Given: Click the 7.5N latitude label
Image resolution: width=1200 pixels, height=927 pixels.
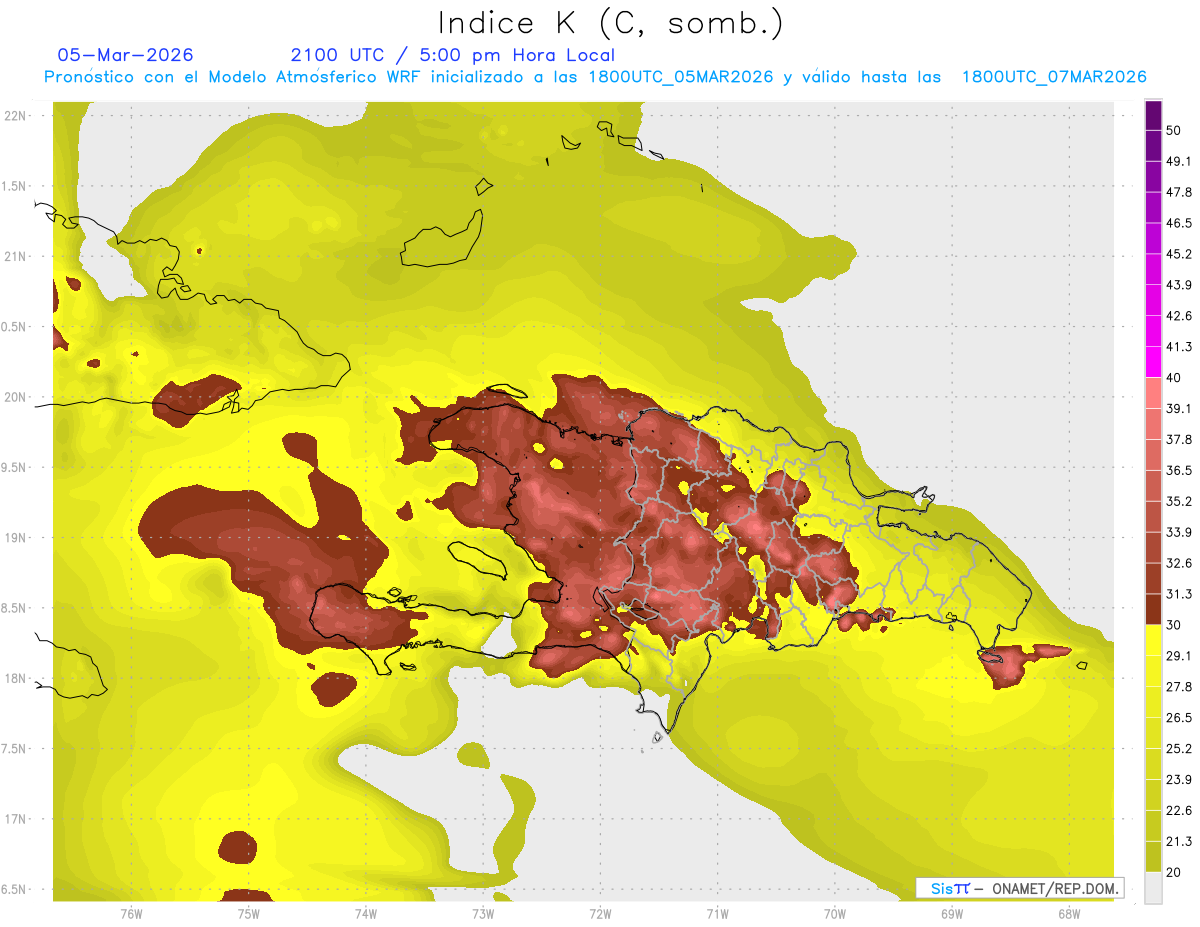Looking at the screenshot, I should point(15,749).
